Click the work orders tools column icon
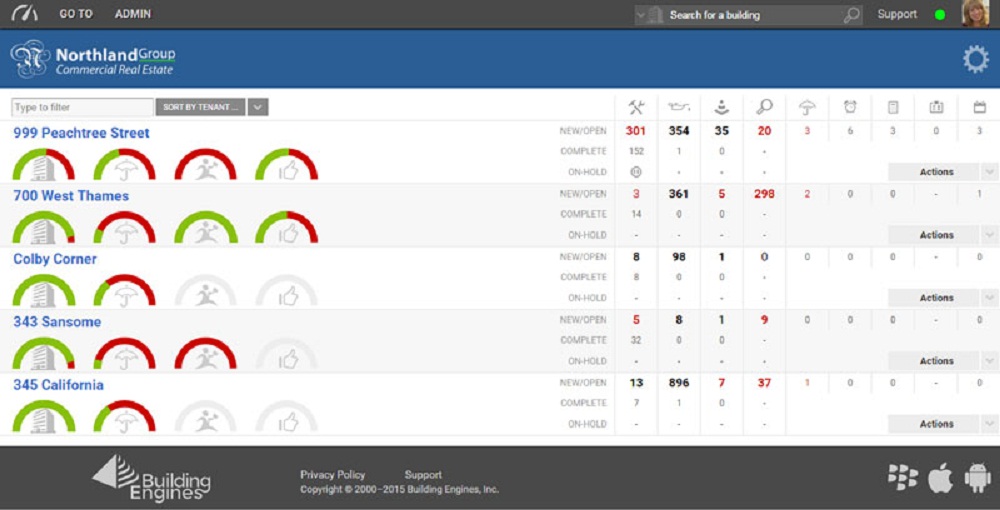The width and height of the screenshot is (1000, 510). tap(636, 107)
